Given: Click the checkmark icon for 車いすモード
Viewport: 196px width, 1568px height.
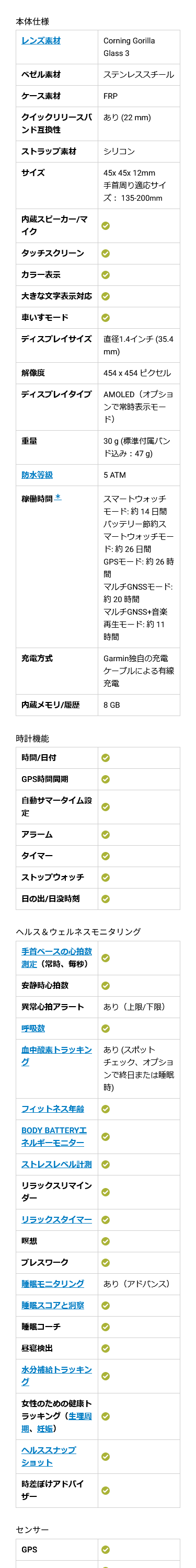Looking at the screenshot, I should click(105, 318).
